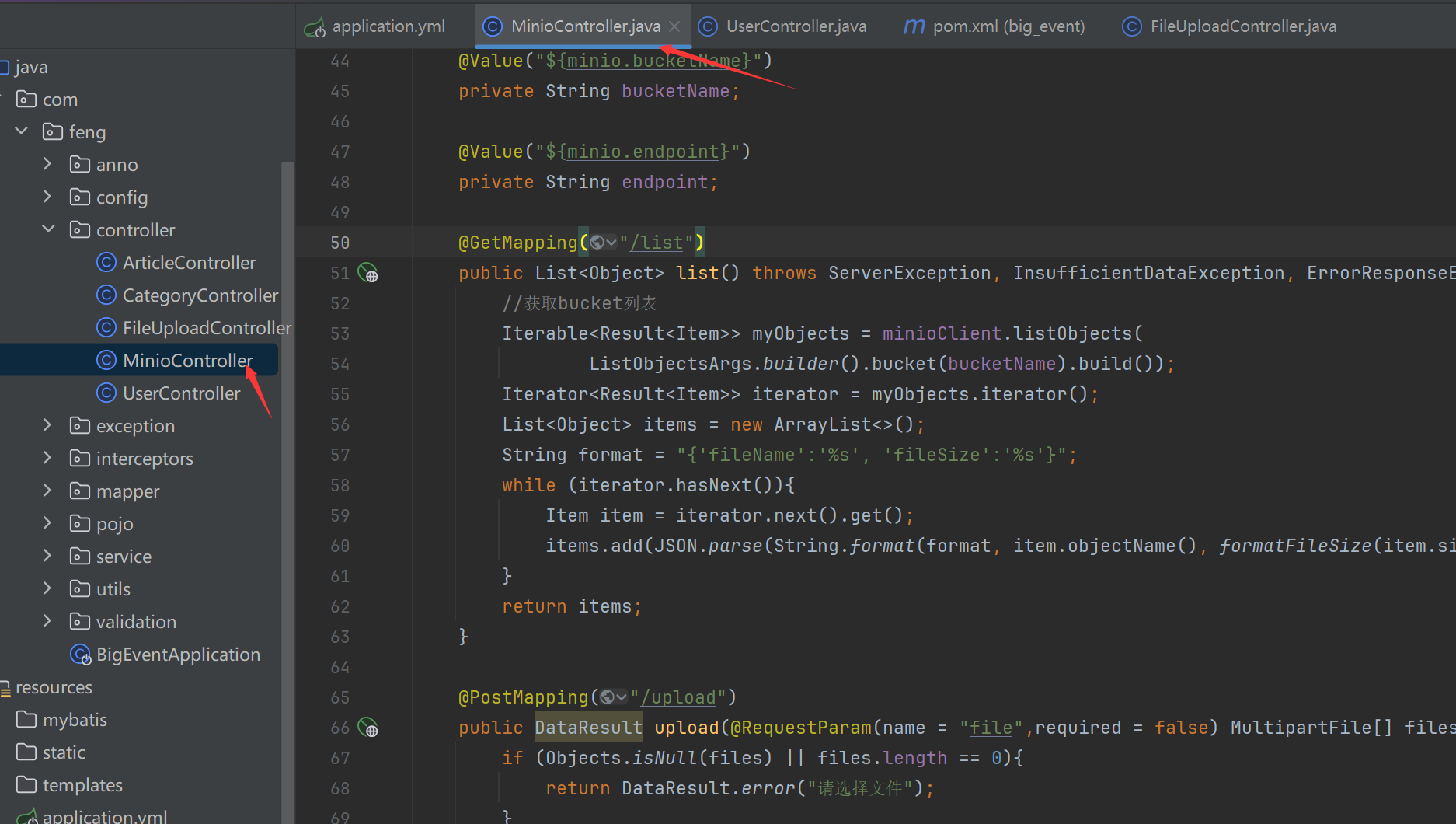Click the gutter endpoint icon on line 51

(x=367, y=273)
